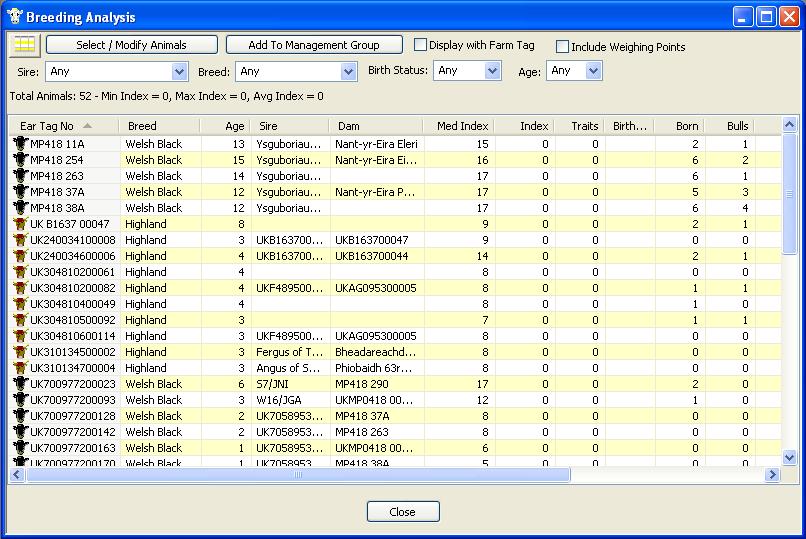
Task: Enable Include Weighing Points checkbox
Action: point(562,47)
